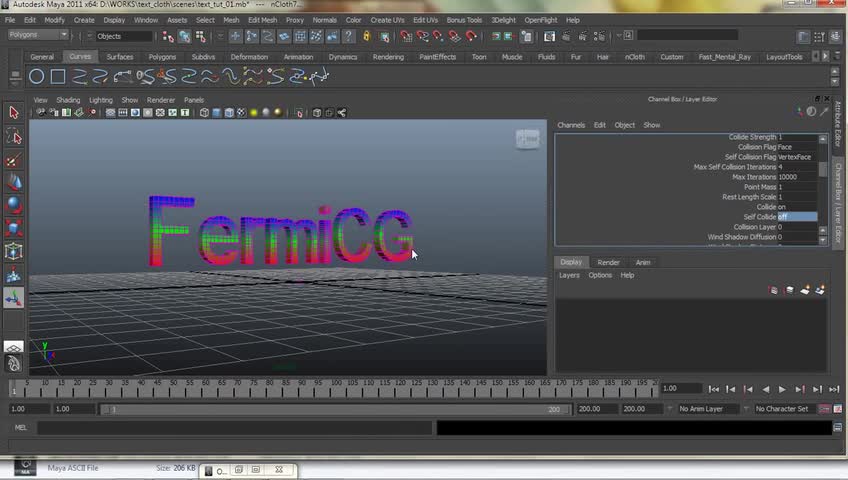Switch to the nCloth shelf tab
Image resolution: width=848 pixels, height=480 pixels.
coord(635,57)
